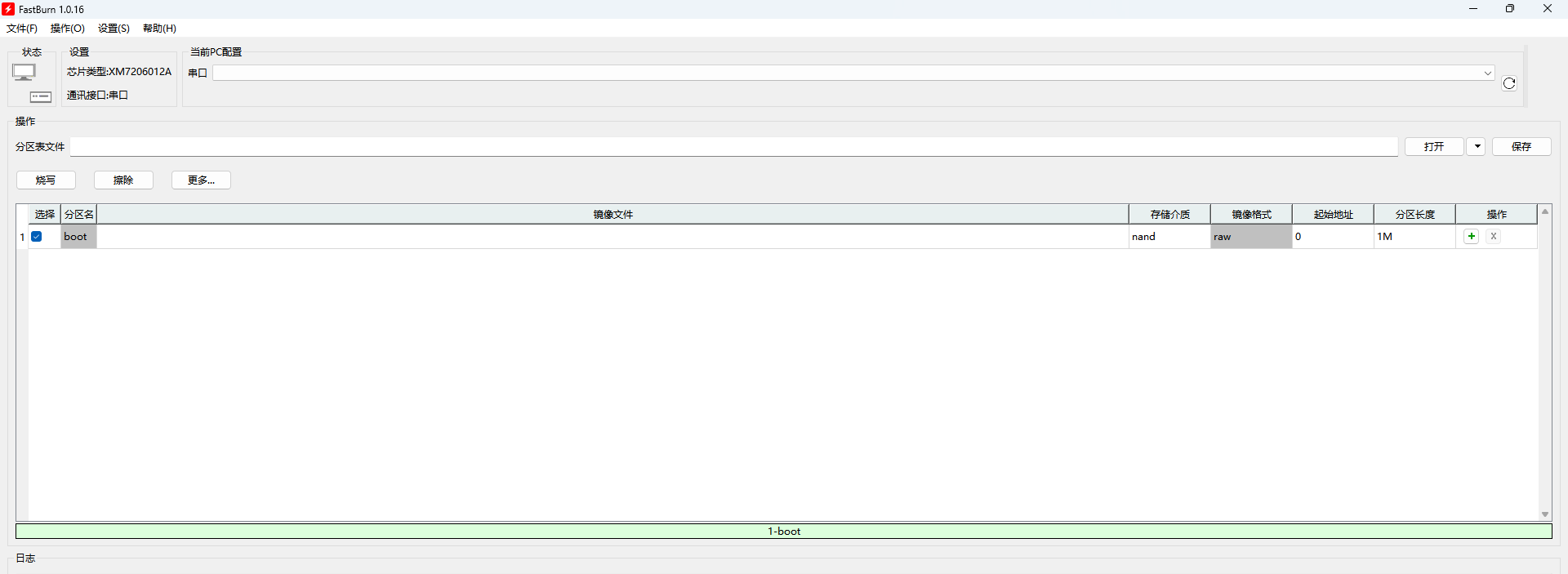
Task: Click the start address cell showing 0
Action: click(x=1333, y=237)
